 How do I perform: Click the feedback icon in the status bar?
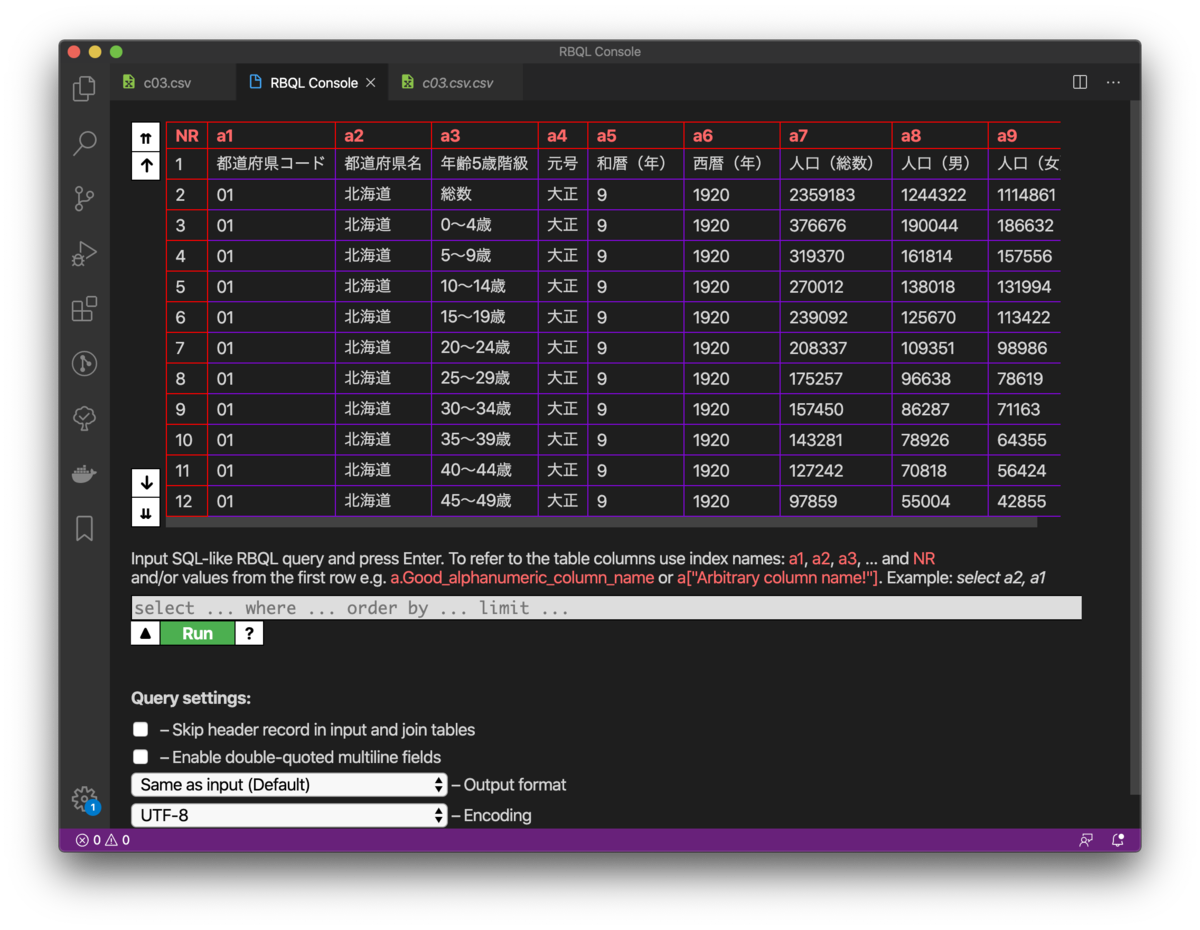[x=1086, y=840]
